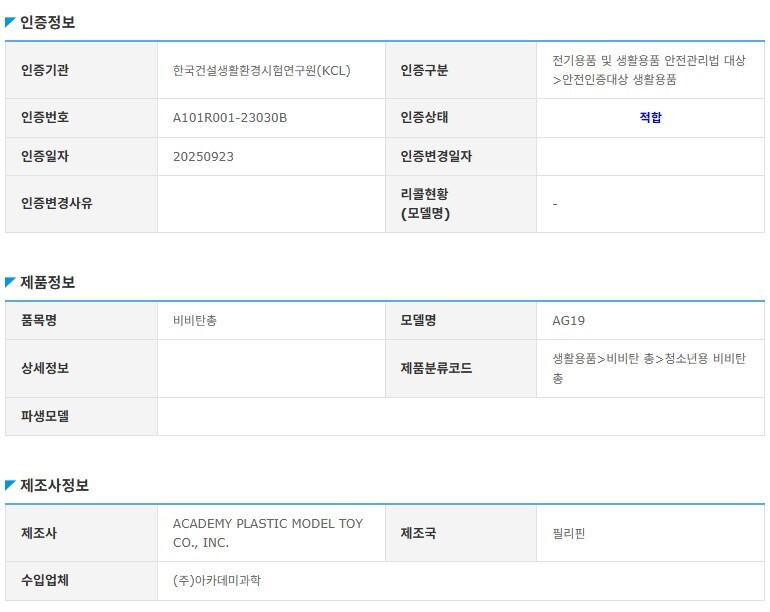This screenshot has width=770, height=612.
Task: Click the blue triangle icon beside 인증정보
Action: pyautogui.click(x=10, y=22)
